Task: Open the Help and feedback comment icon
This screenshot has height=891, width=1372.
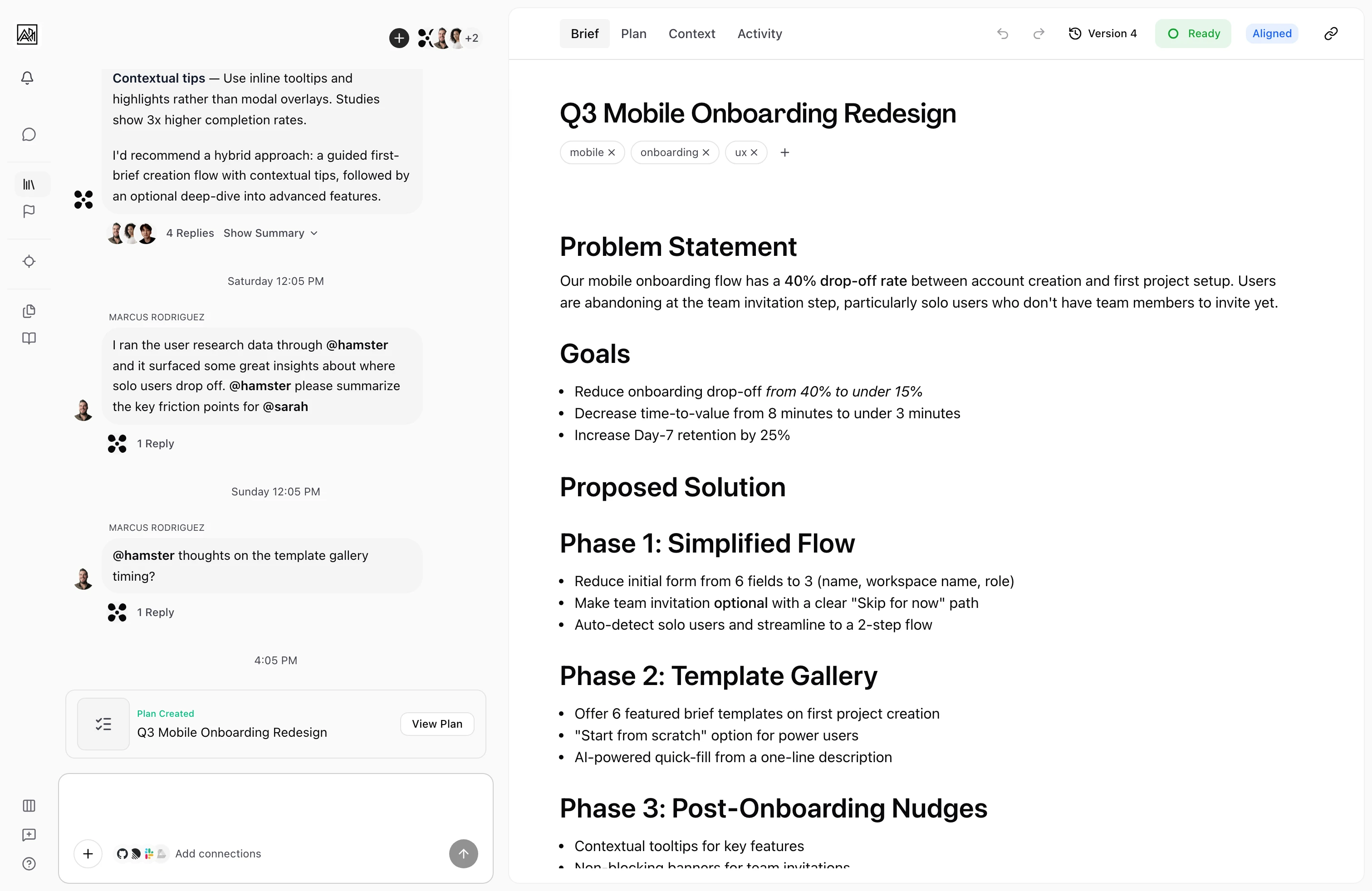Action: 29,836
